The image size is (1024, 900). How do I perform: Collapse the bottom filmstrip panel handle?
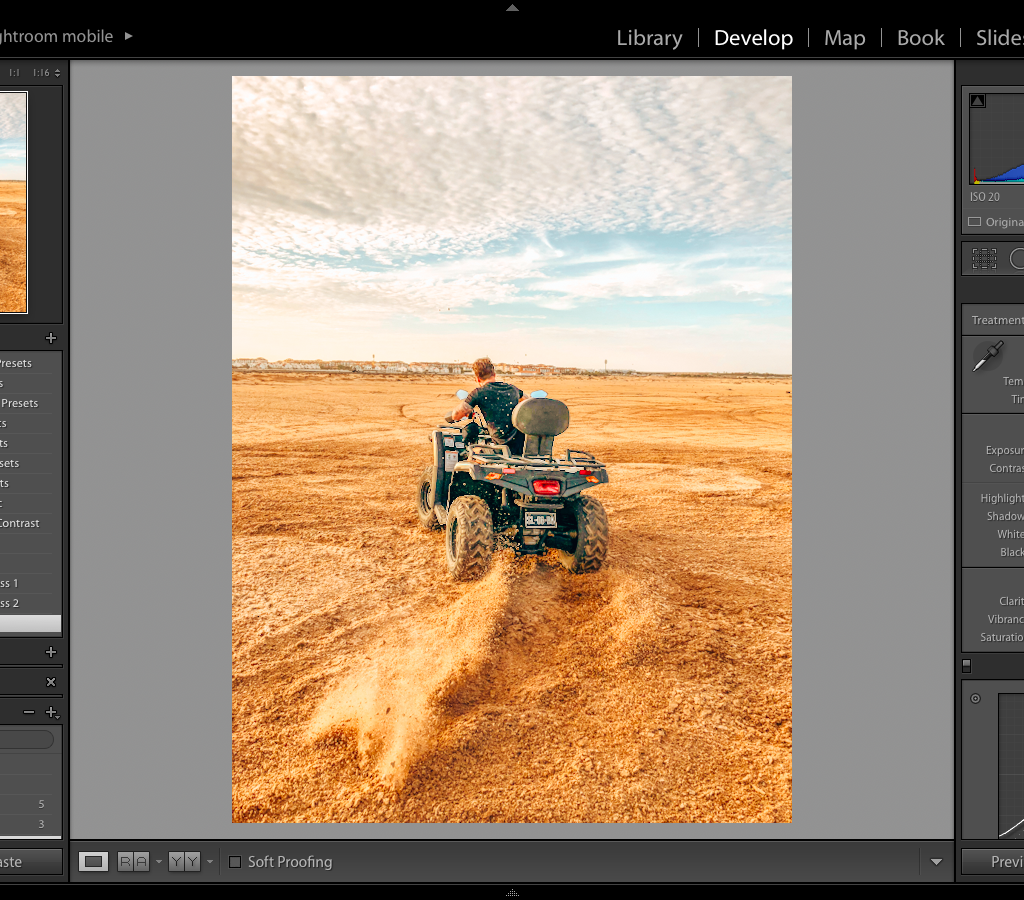click(512, 893)
